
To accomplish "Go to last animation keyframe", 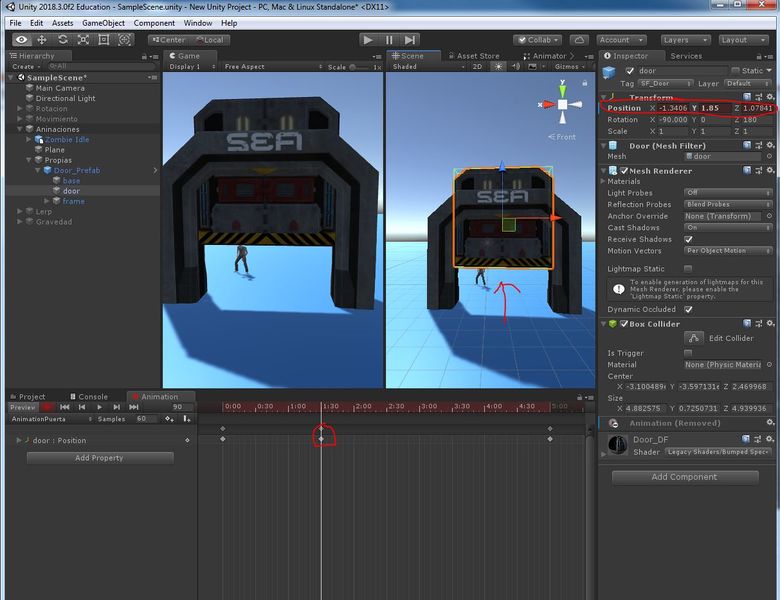I will (134, 407).
